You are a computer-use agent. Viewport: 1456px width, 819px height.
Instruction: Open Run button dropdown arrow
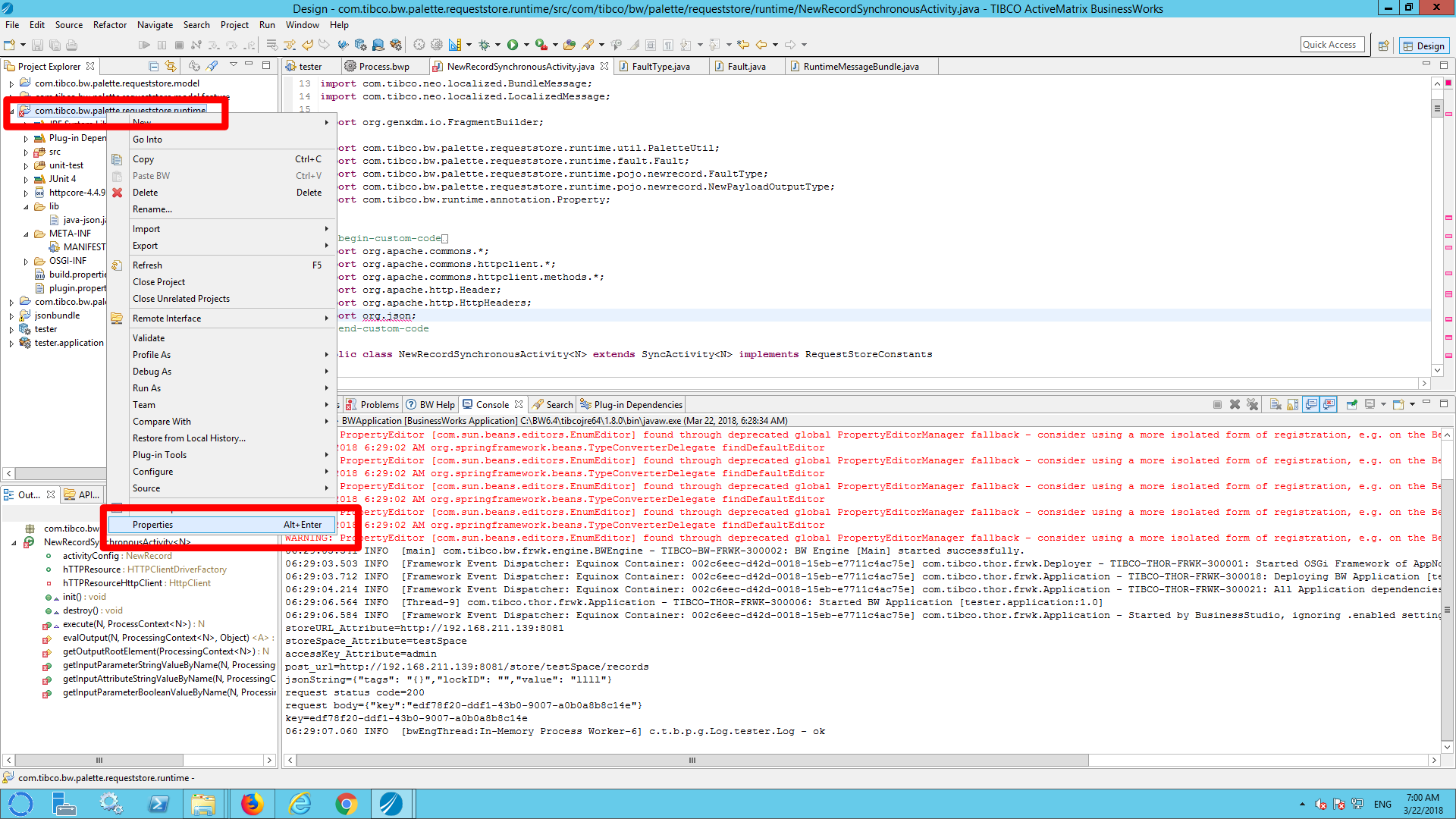pyautogui.click(x=526, y=45)
